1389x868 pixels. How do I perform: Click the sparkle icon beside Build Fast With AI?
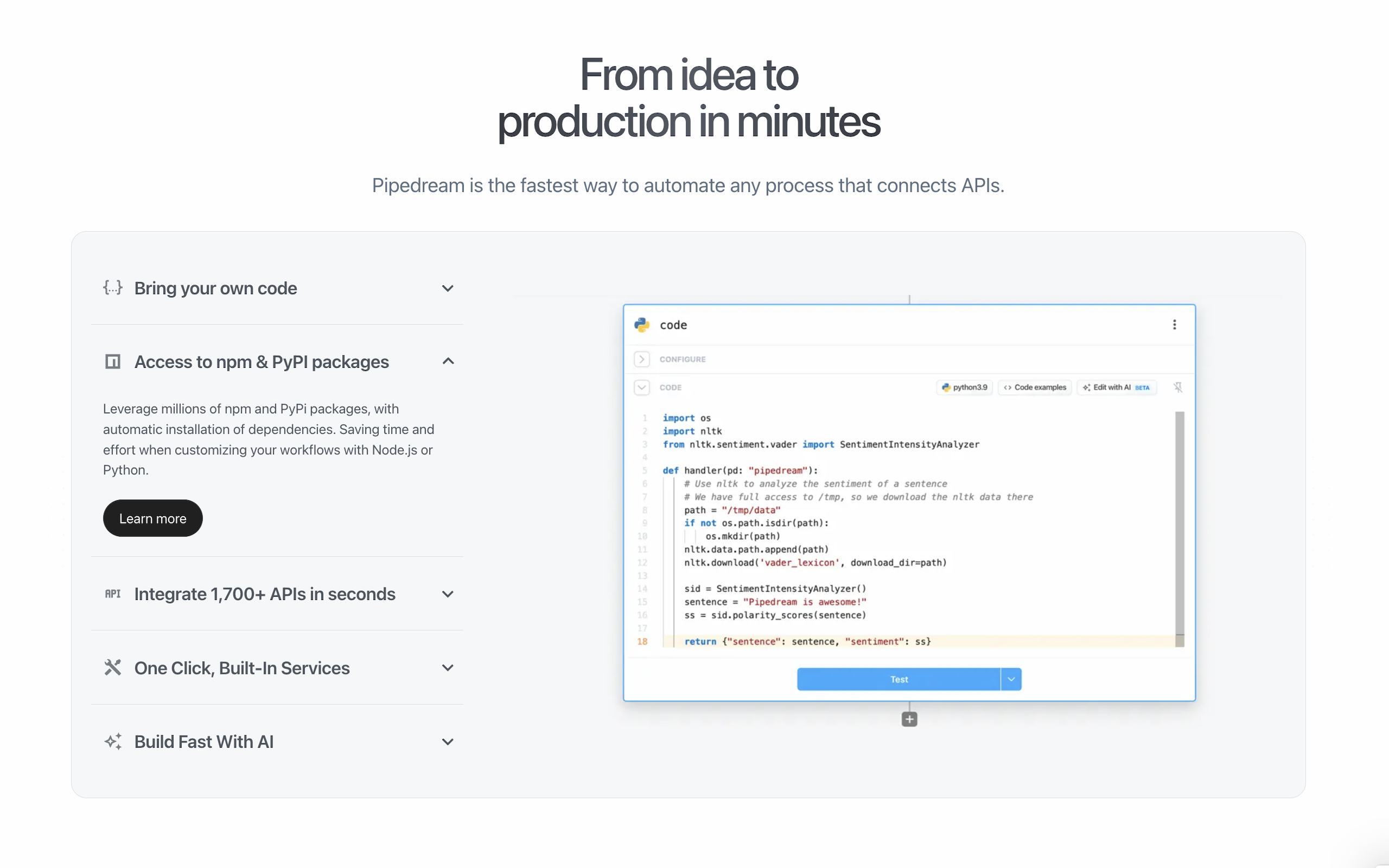tap(112, 741)
